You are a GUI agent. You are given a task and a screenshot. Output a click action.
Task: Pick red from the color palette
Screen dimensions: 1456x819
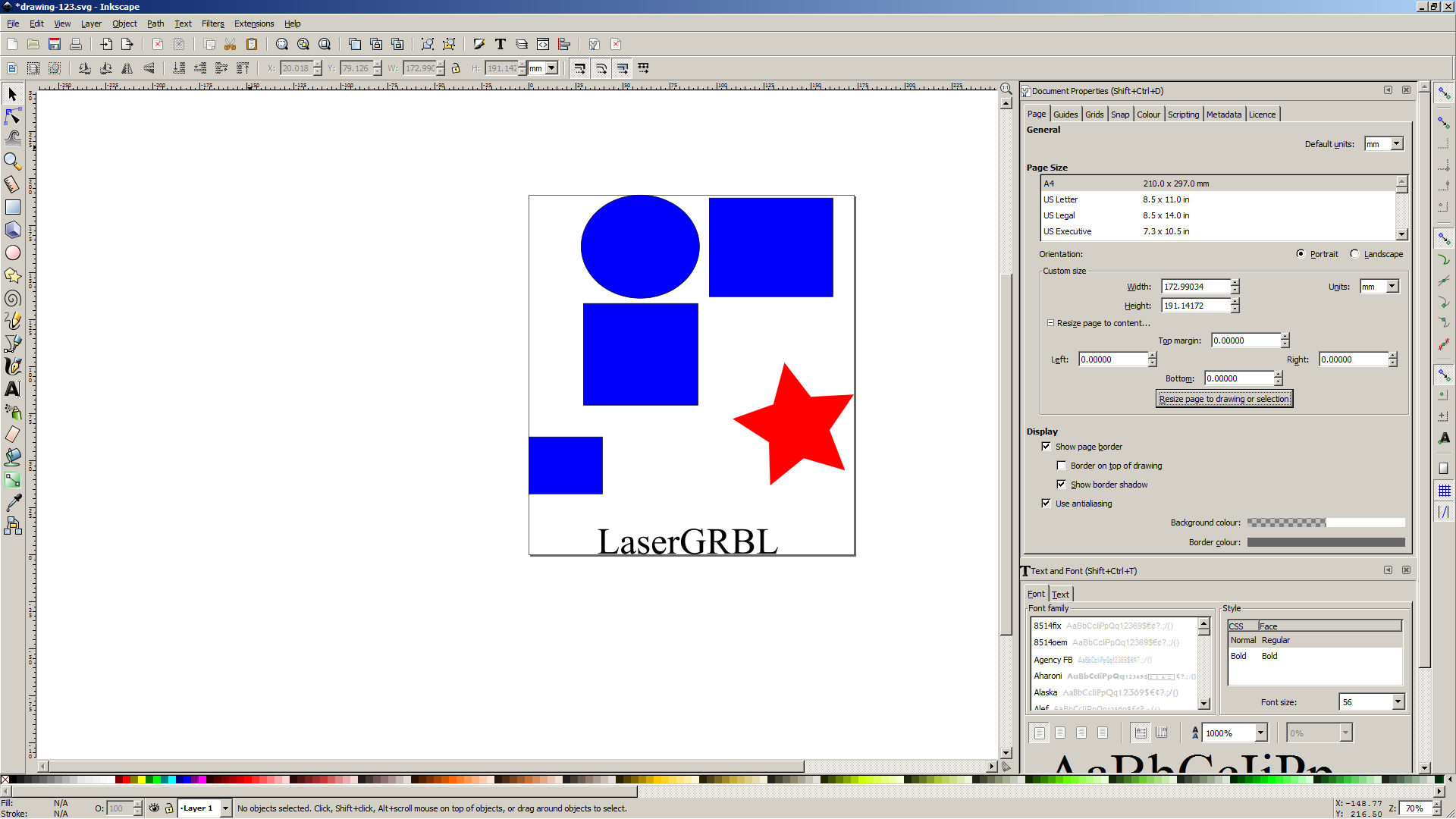pyautogui.click(x=126, y=780)
